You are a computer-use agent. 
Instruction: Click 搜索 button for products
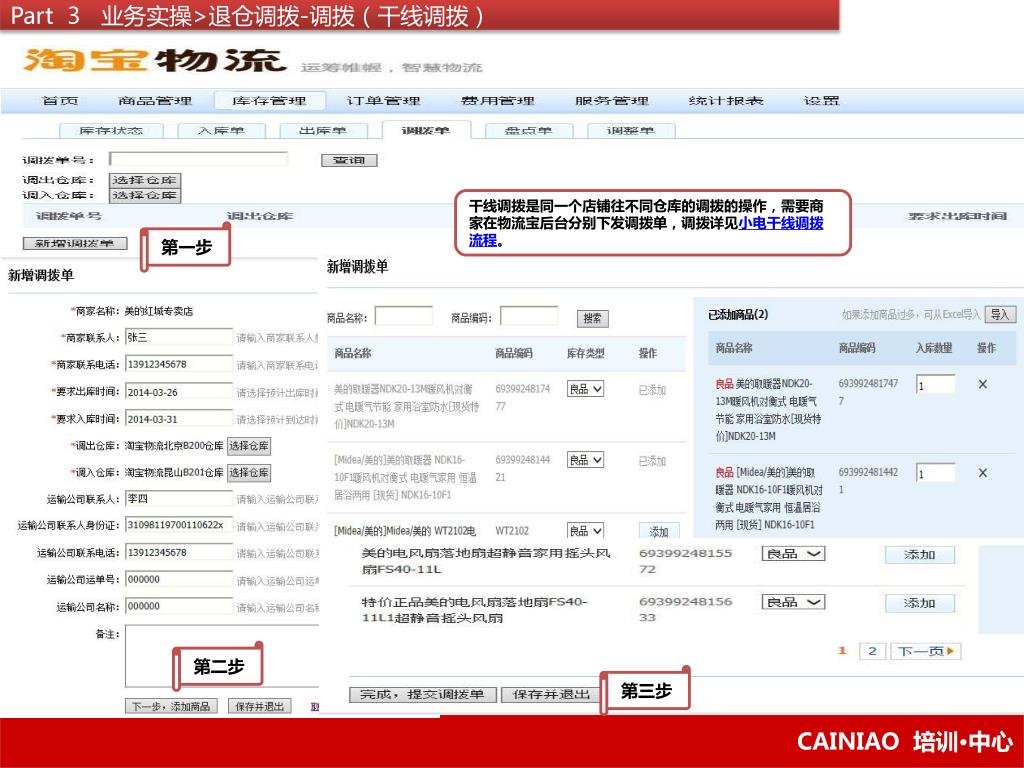point(592,318)
